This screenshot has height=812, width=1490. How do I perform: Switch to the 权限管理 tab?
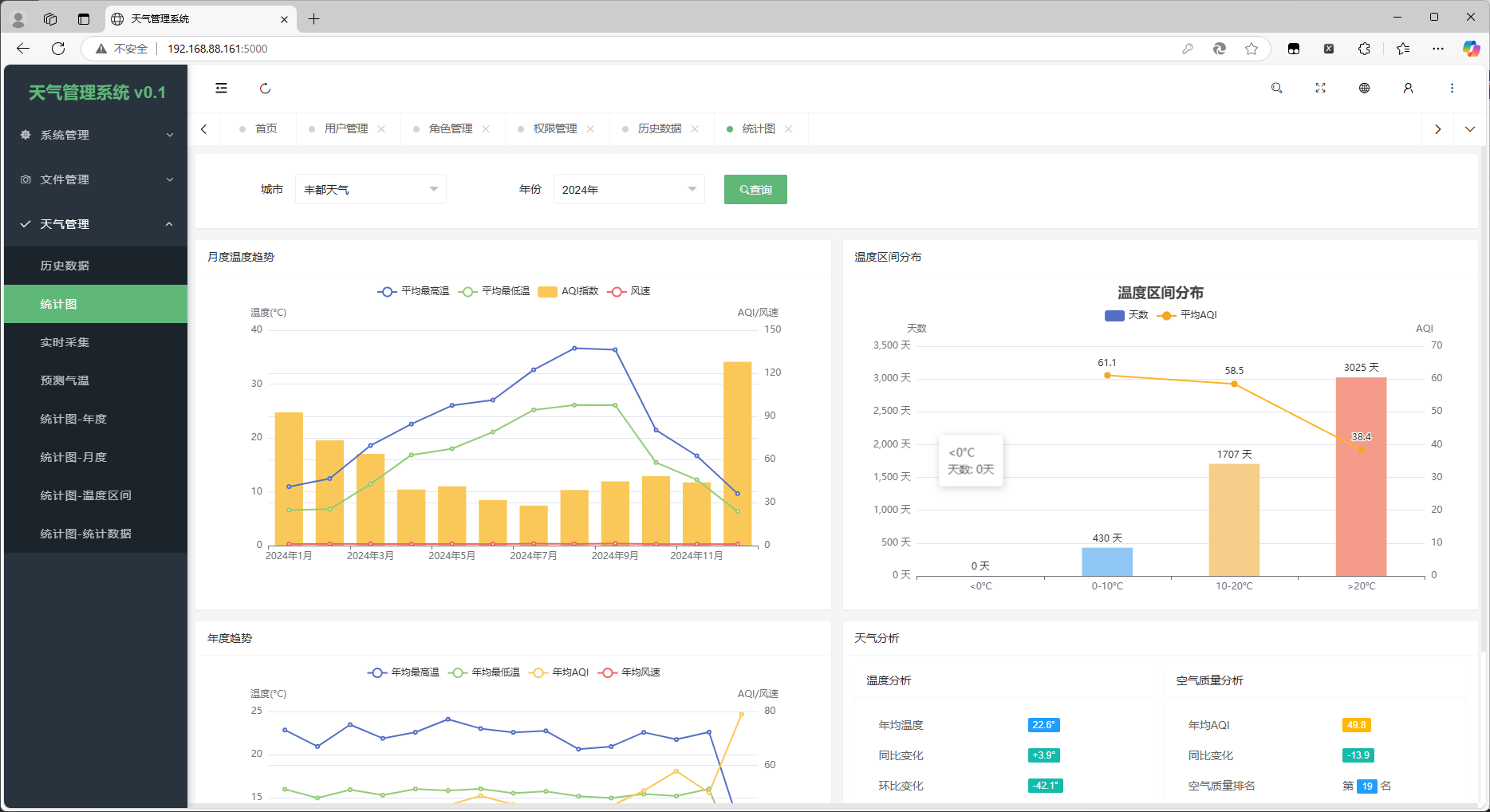point(555,128)
